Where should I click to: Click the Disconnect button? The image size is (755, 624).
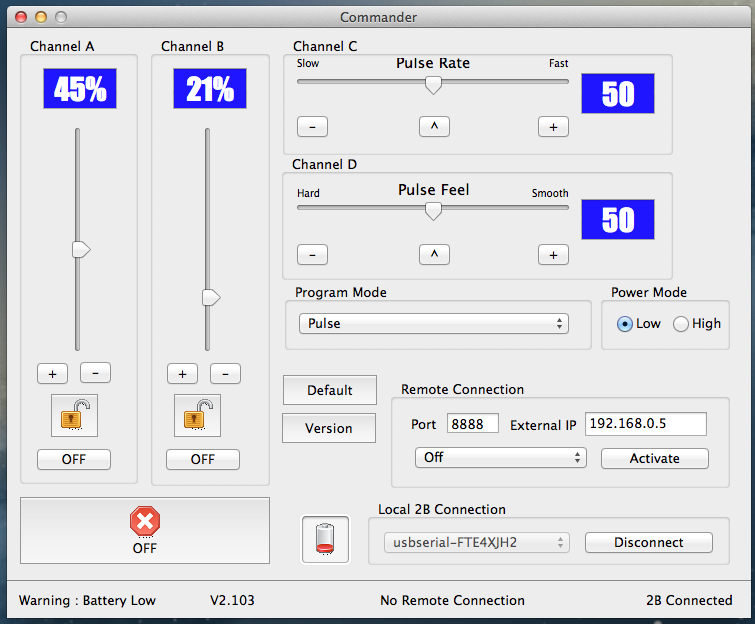(649, 543)
